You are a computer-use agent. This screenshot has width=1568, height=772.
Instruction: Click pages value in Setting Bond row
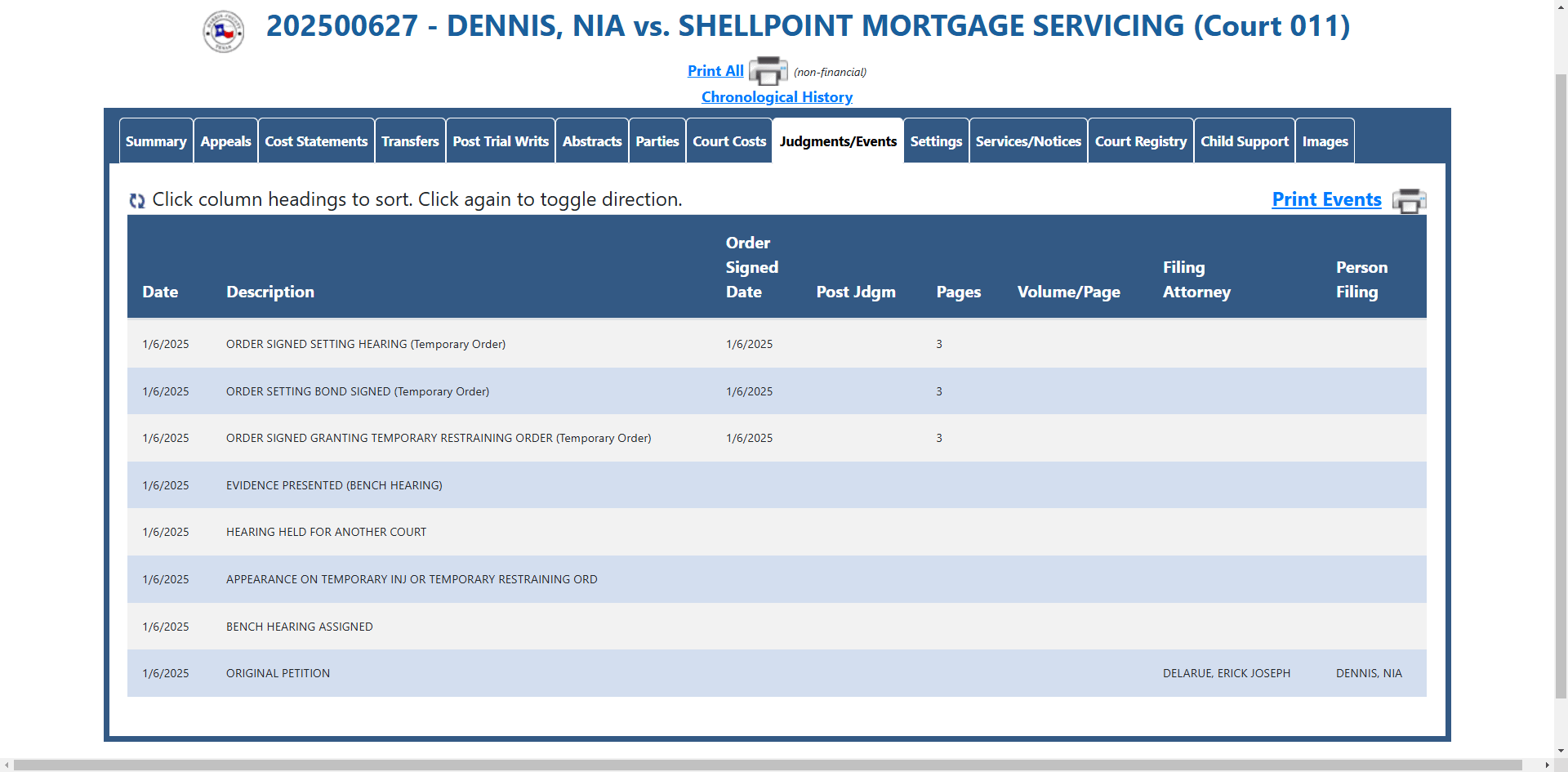pyautogui.click(x=939, y=391)
